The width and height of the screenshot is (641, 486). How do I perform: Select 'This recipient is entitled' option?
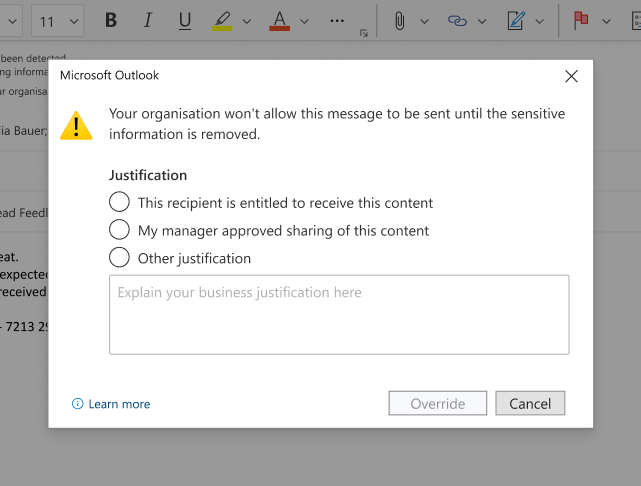pos(120,203)
